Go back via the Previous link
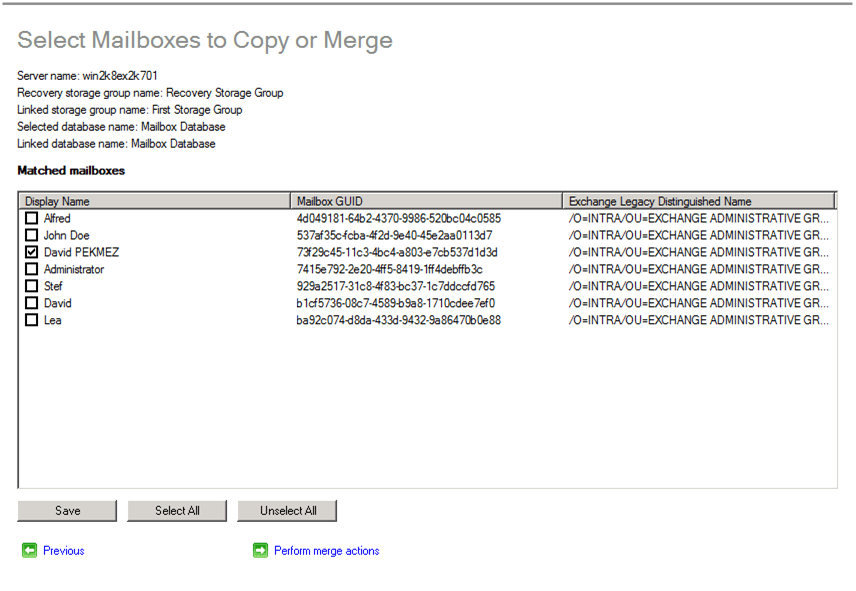Image resolution: width=856 pixels, height=591 pixels. click(64, 551)
